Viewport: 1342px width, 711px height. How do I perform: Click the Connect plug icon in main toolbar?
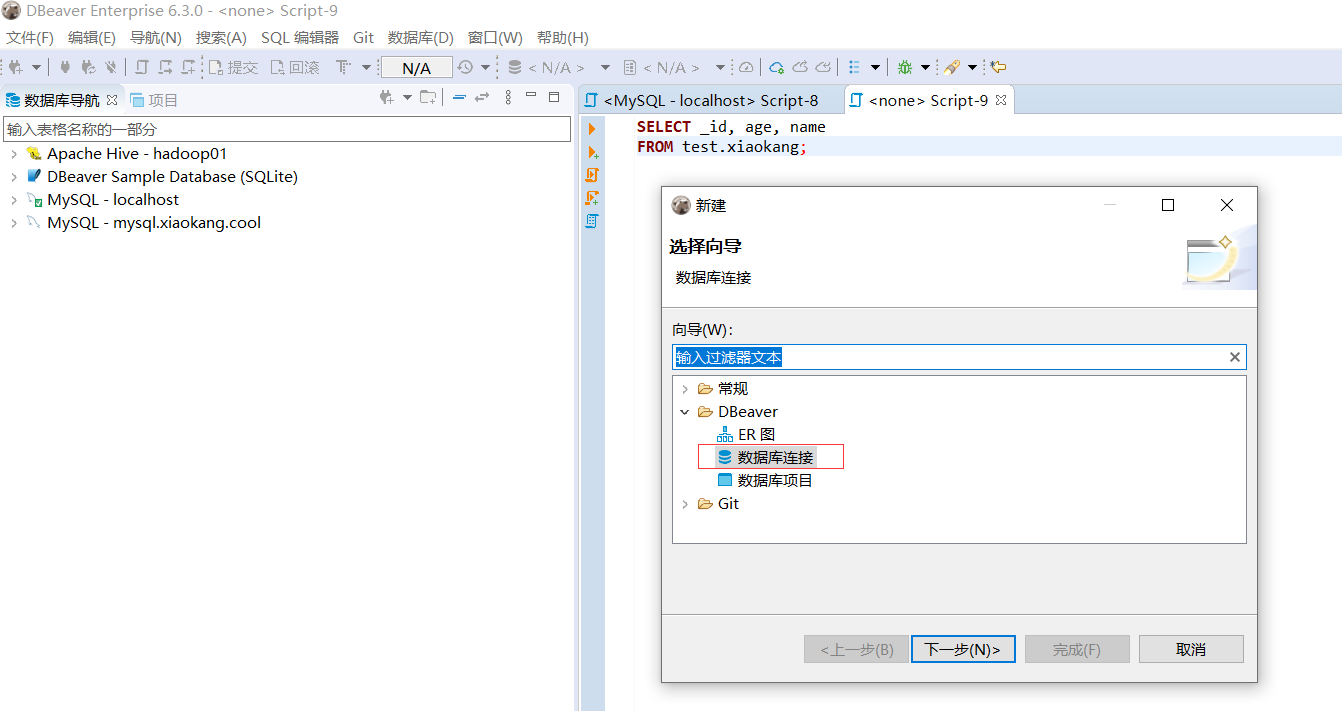point(65,67)
